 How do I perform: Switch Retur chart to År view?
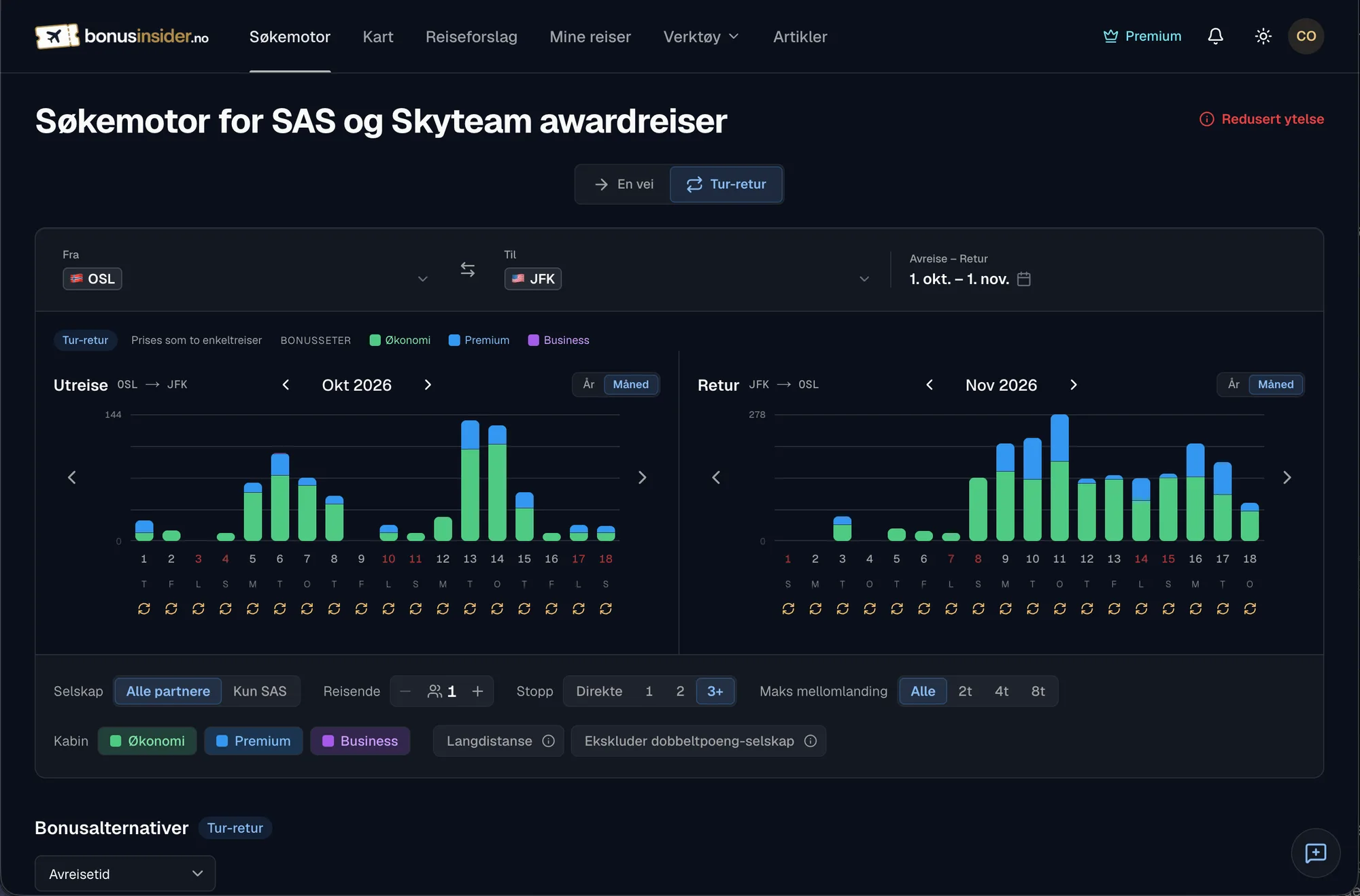(1234, 385)
